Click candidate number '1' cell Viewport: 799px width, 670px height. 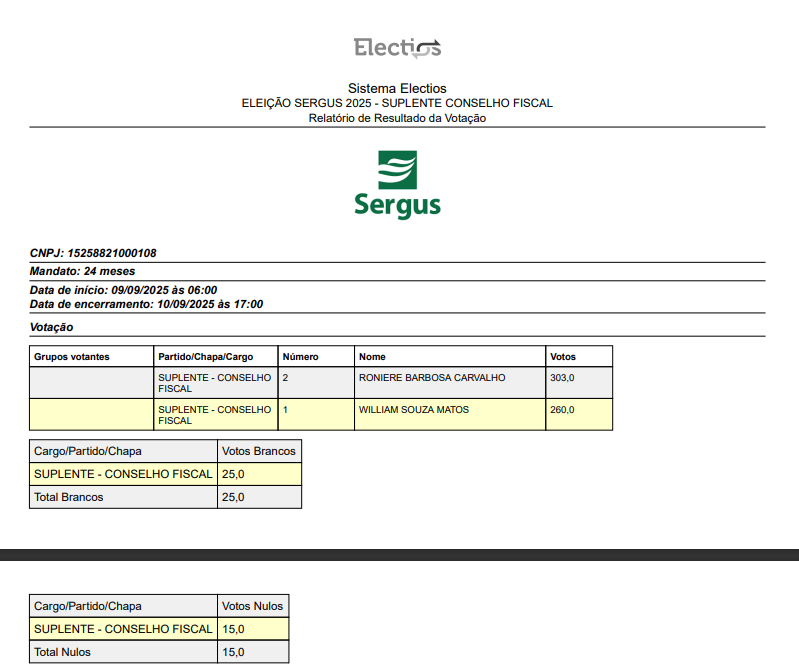(316, 415)
